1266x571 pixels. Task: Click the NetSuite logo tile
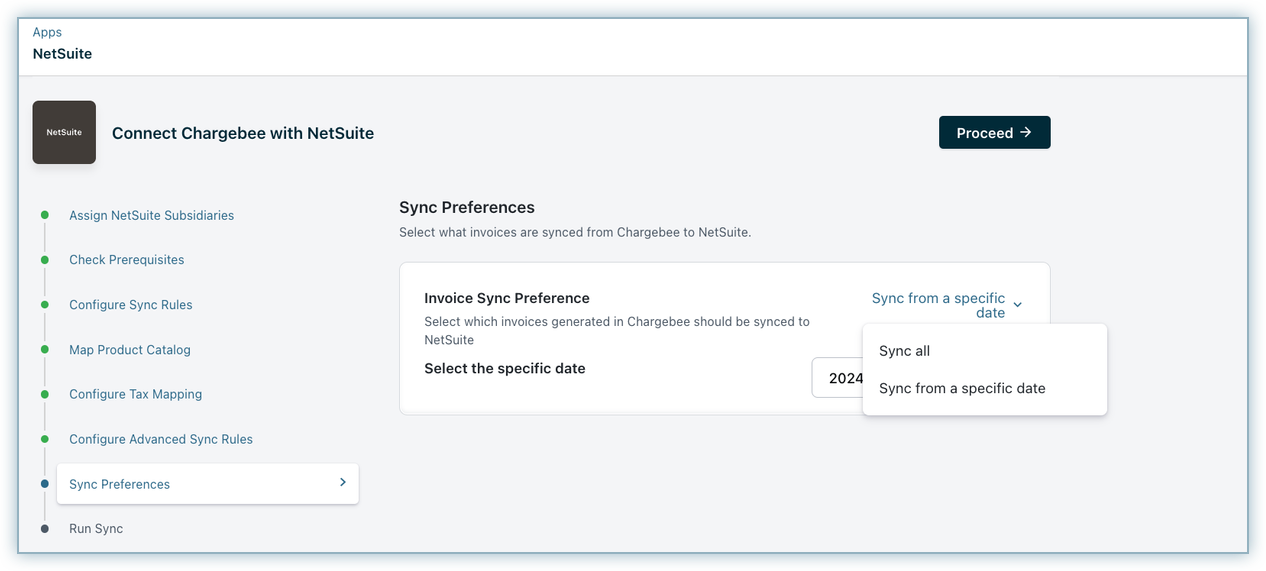(64, 132)
